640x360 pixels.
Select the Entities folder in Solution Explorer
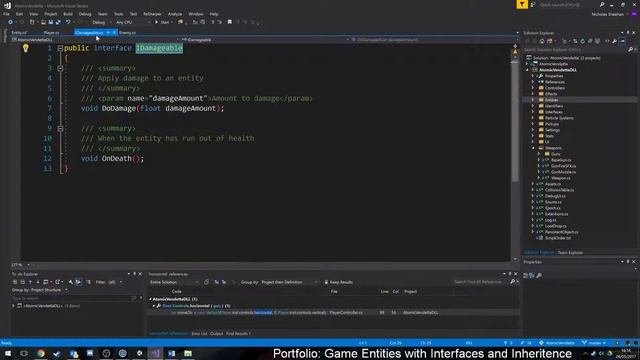(551, 100)
